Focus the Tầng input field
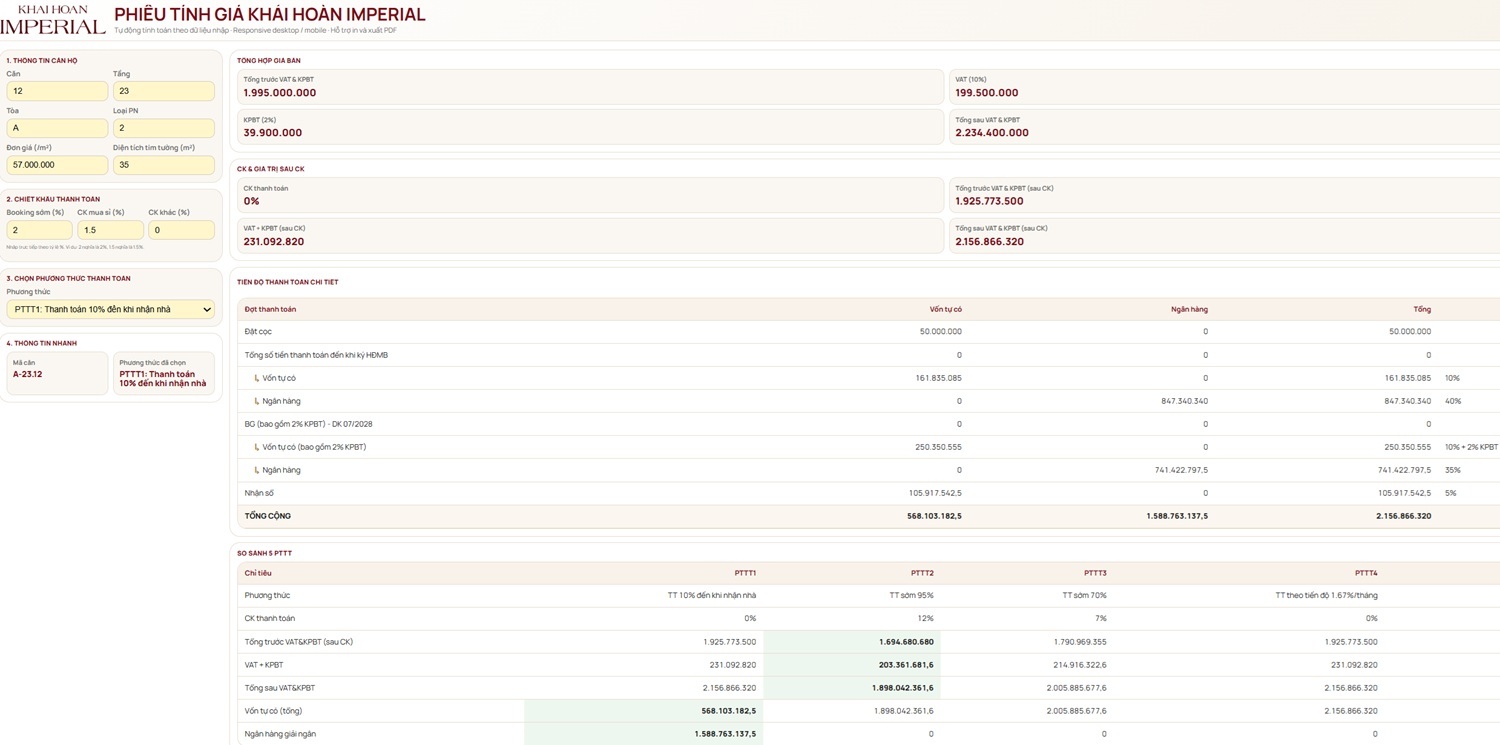Screen dimensions: 1500x745 tap(164, 91)
